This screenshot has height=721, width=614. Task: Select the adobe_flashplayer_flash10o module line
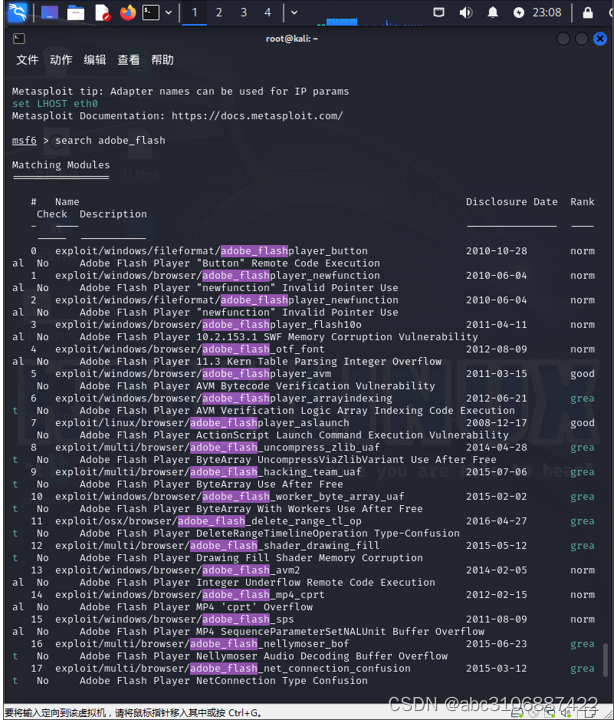coord(208,325)
